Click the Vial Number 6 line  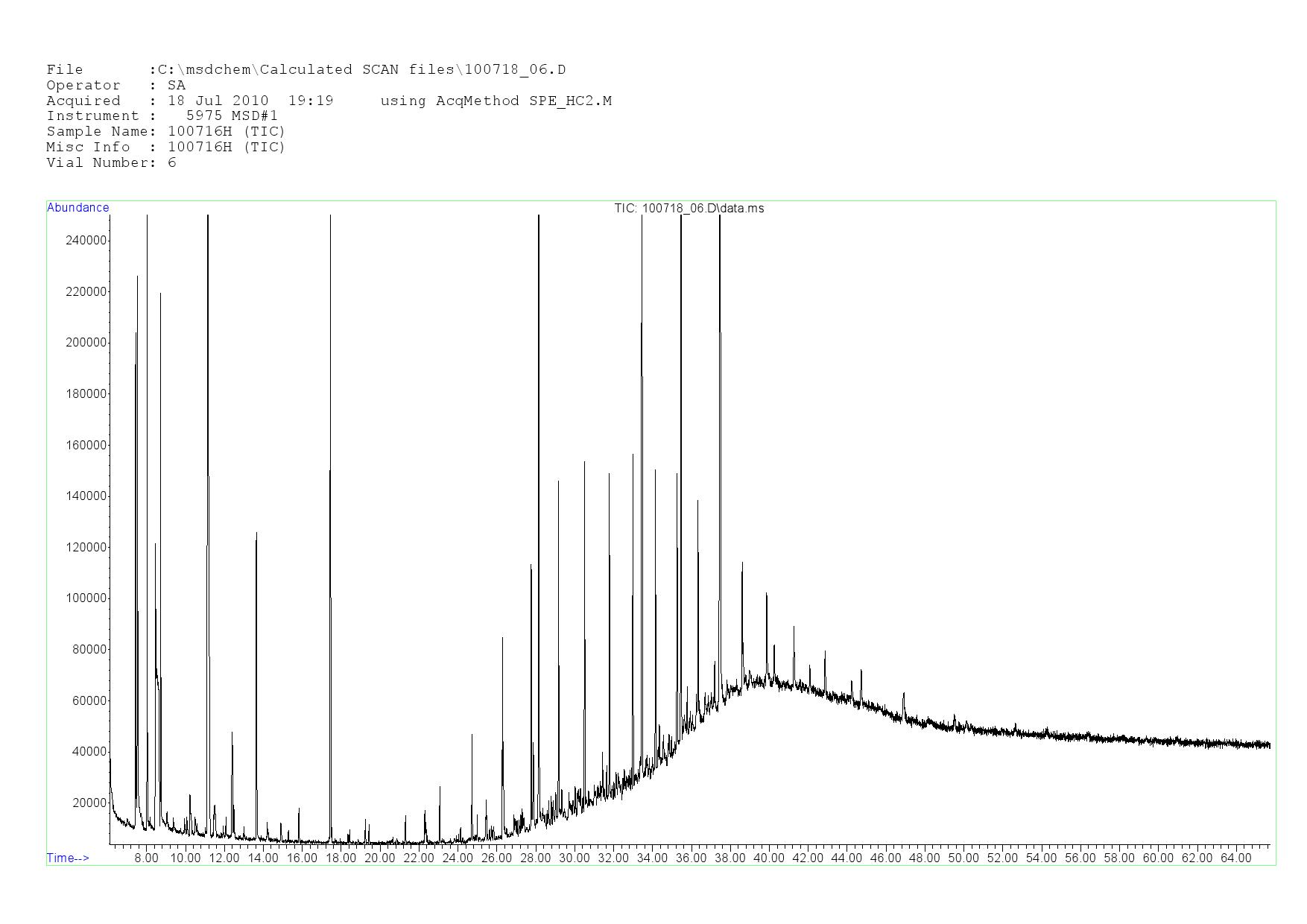[111, 163]
